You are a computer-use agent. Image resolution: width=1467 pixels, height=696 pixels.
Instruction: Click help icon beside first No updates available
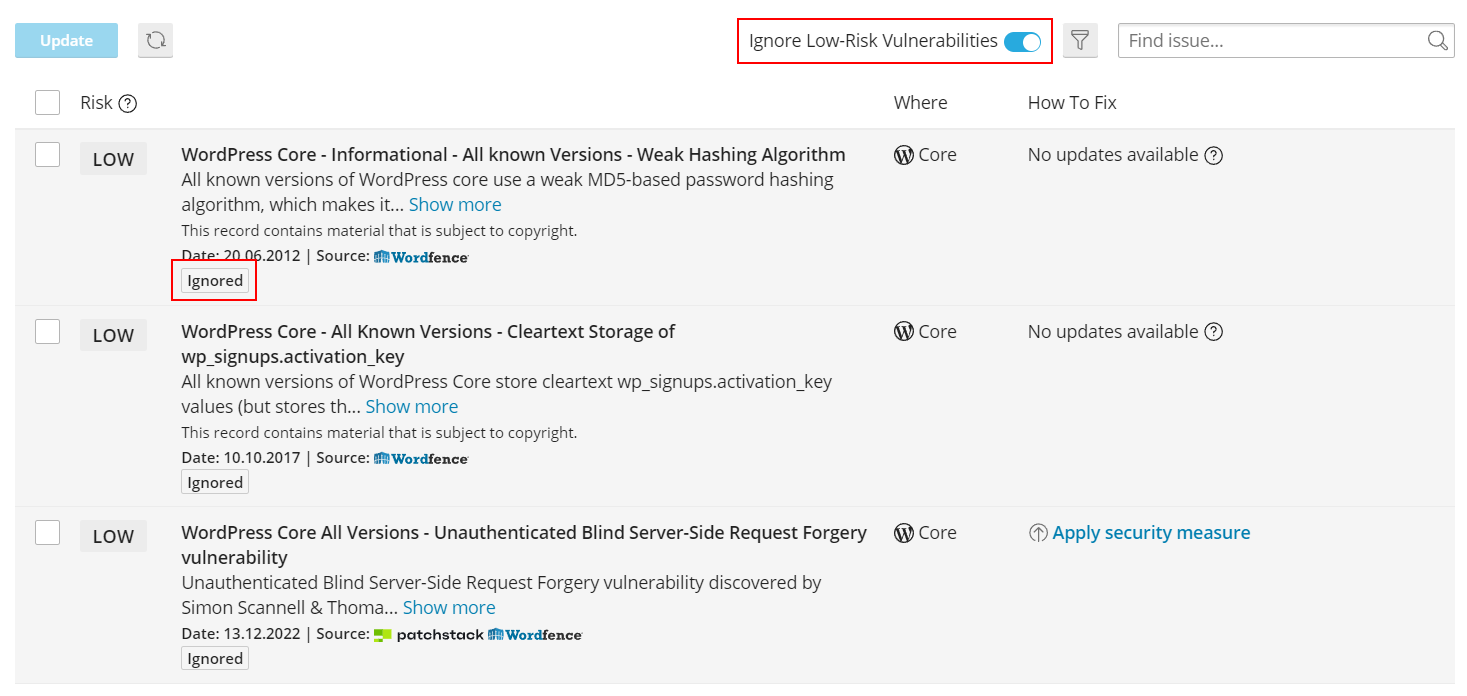(1214, 156)
